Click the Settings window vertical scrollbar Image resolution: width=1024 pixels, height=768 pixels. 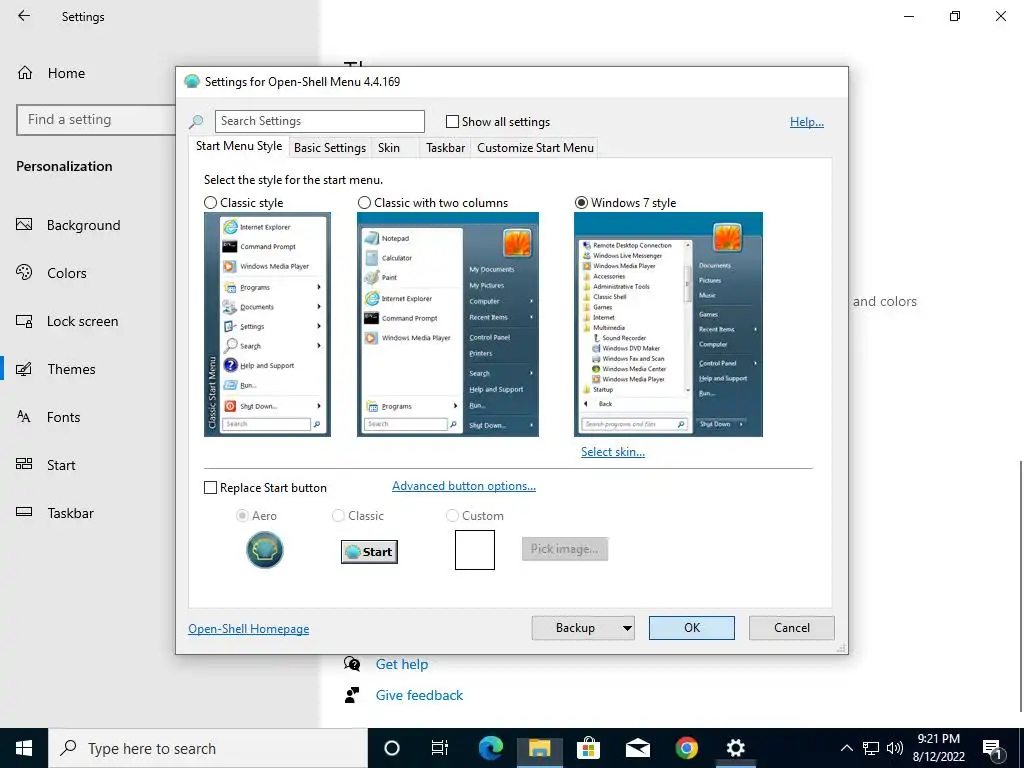(1020, 586)
